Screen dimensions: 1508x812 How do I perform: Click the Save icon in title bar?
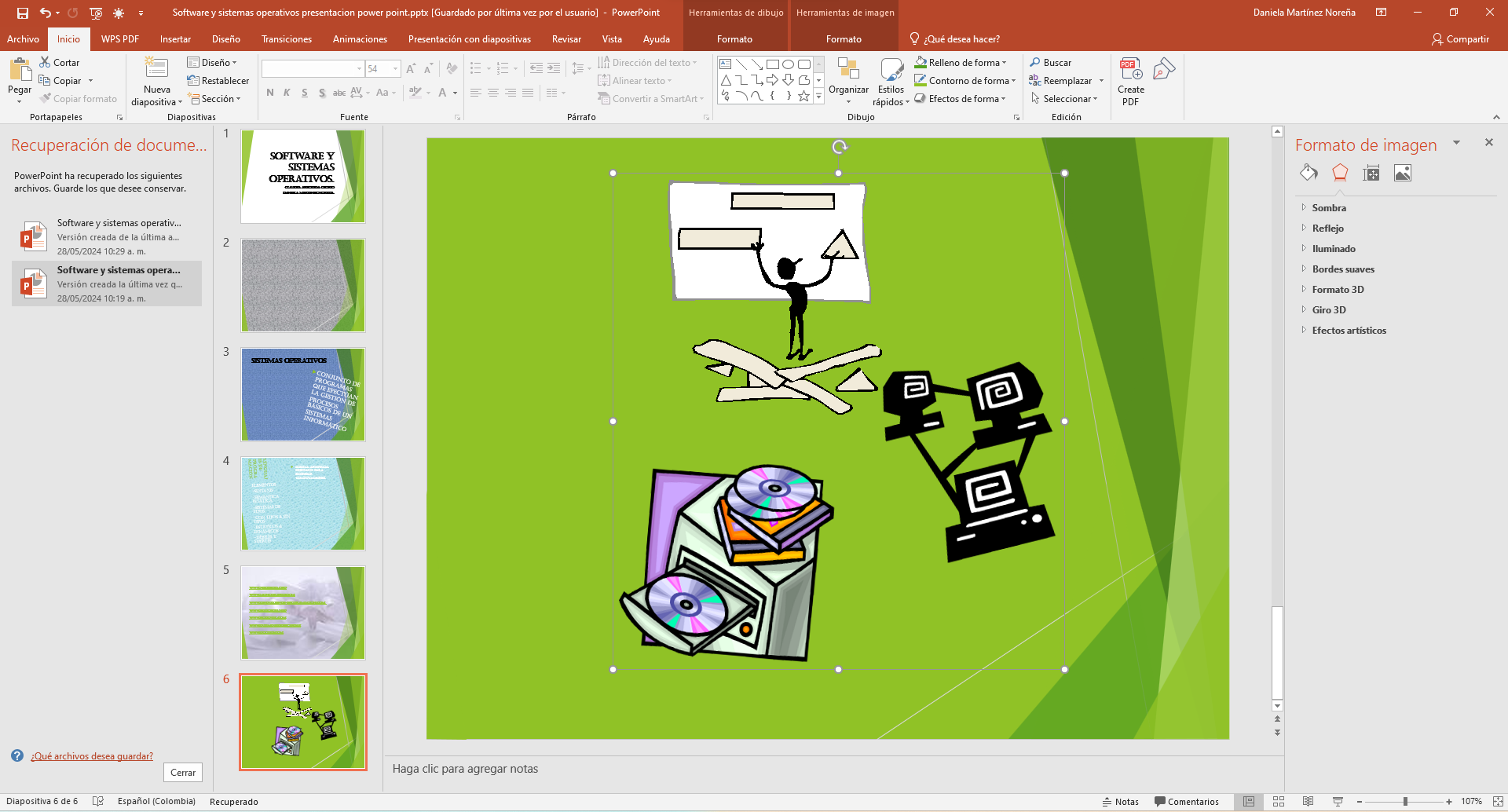coord(23,13)
